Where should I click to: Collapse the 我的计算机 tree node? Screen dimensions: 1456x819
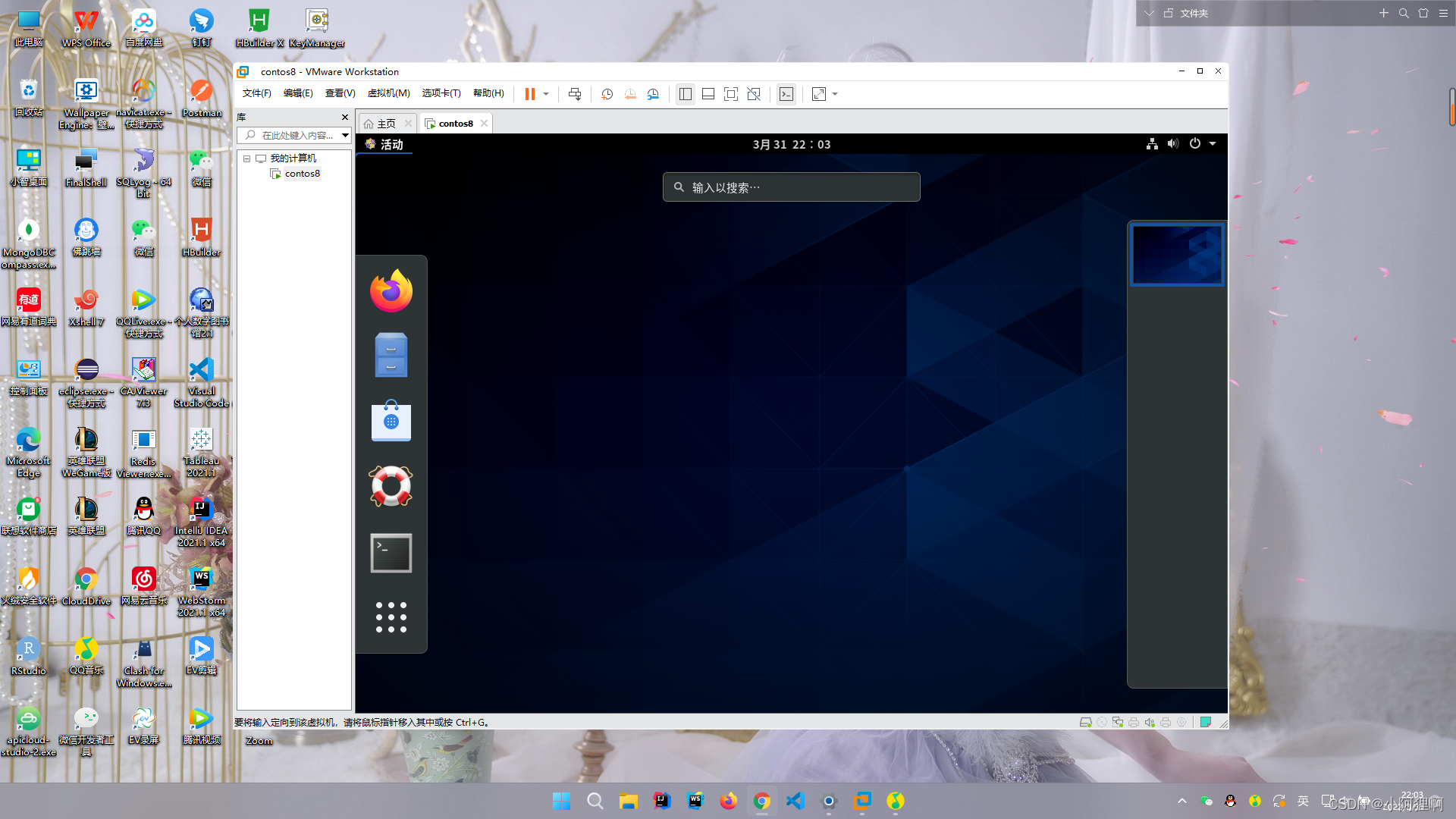click(x=246, y=158)
